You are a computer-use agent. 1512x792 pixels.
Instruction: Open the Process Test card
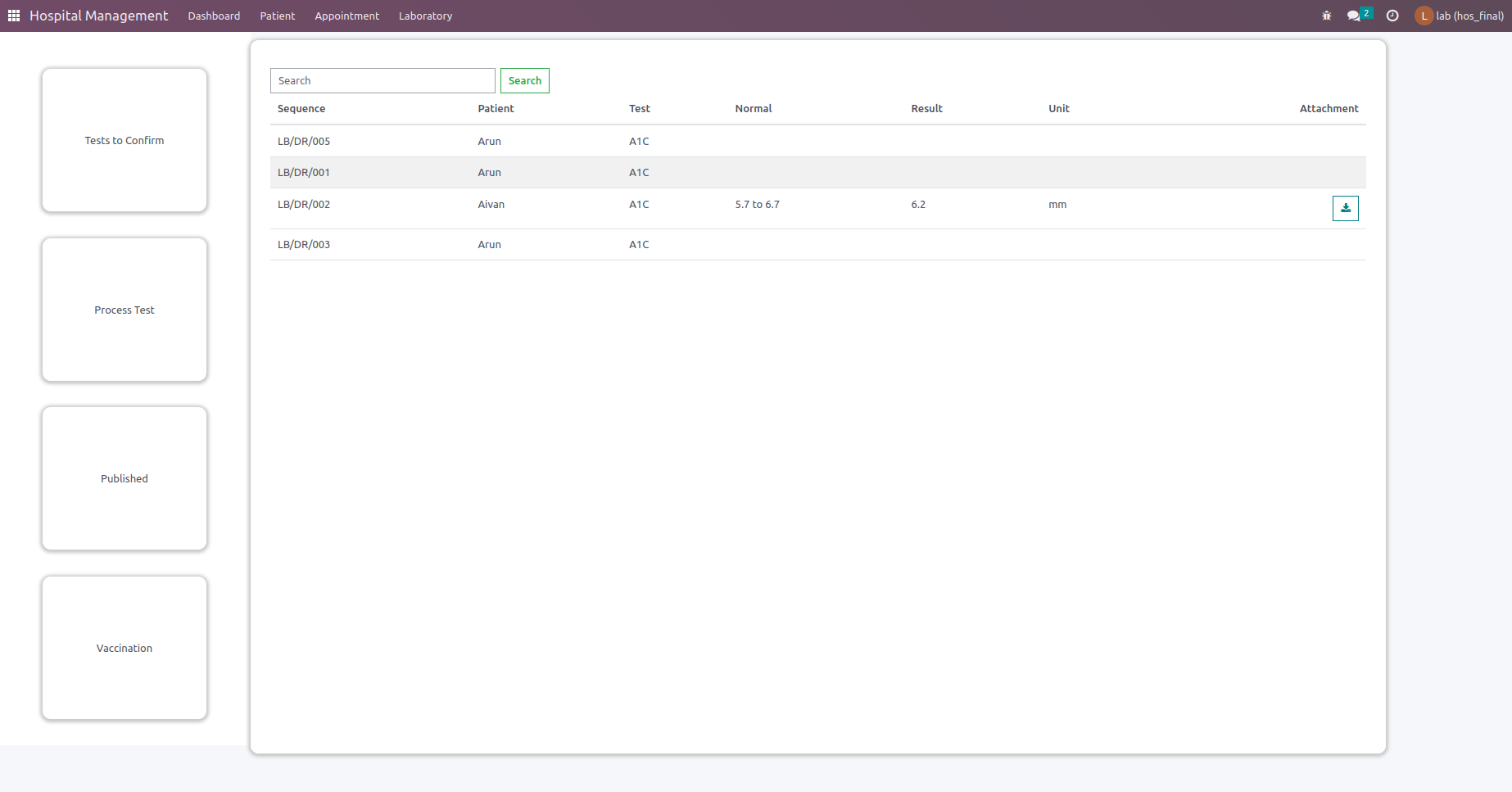coord(124,310)
